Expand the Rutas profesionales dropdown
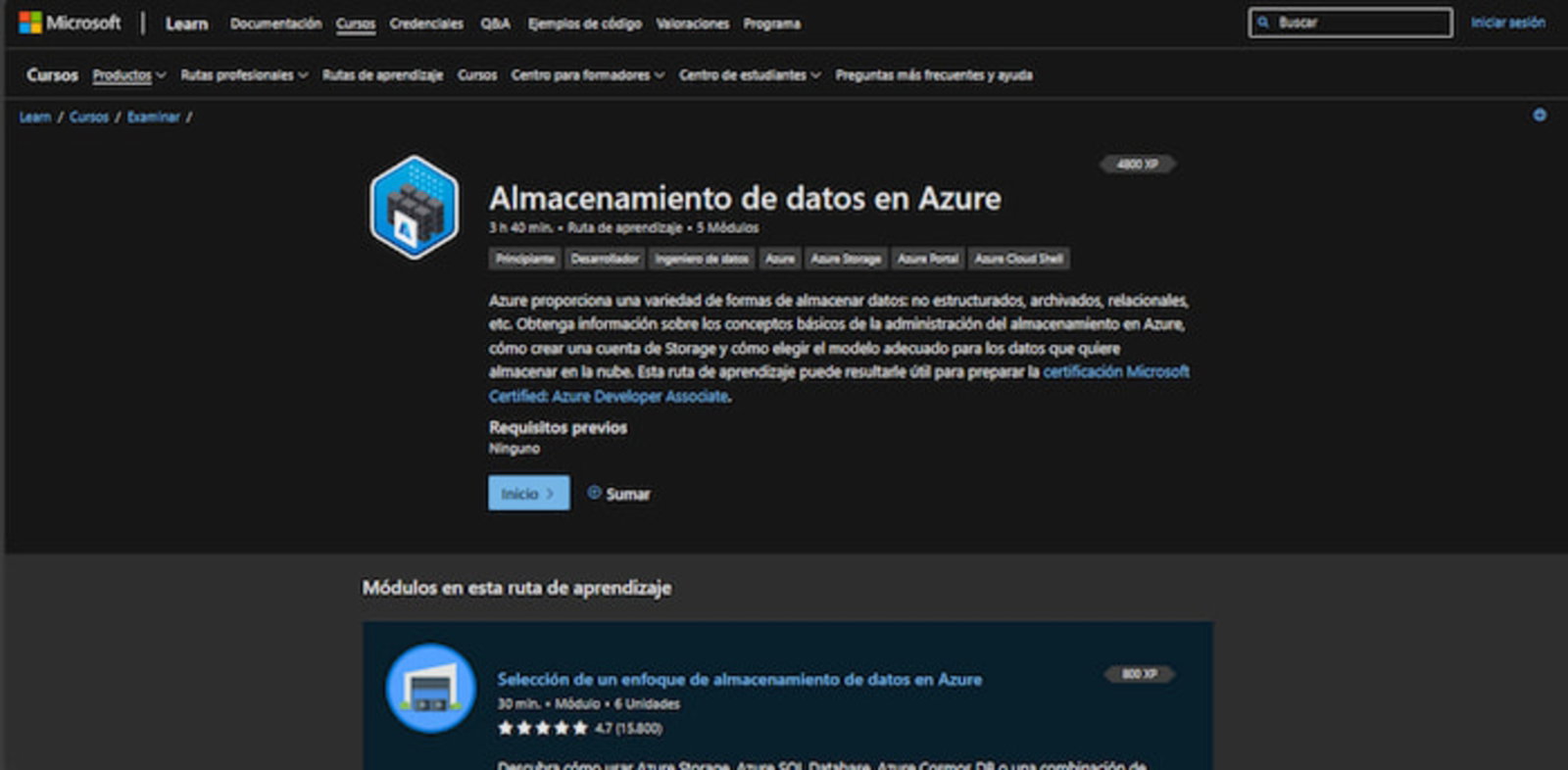1568x770 pixels. [x=244, y=74]
